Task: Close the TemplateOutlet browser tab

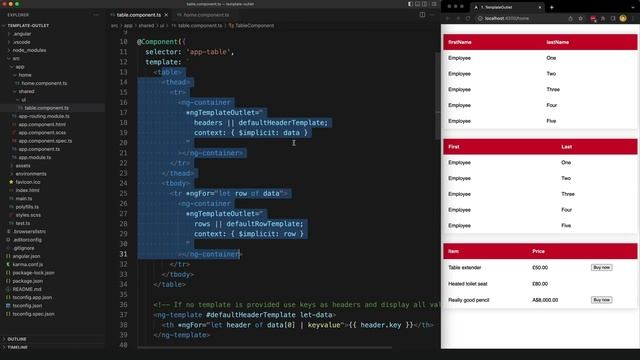Action: (540, 7)
